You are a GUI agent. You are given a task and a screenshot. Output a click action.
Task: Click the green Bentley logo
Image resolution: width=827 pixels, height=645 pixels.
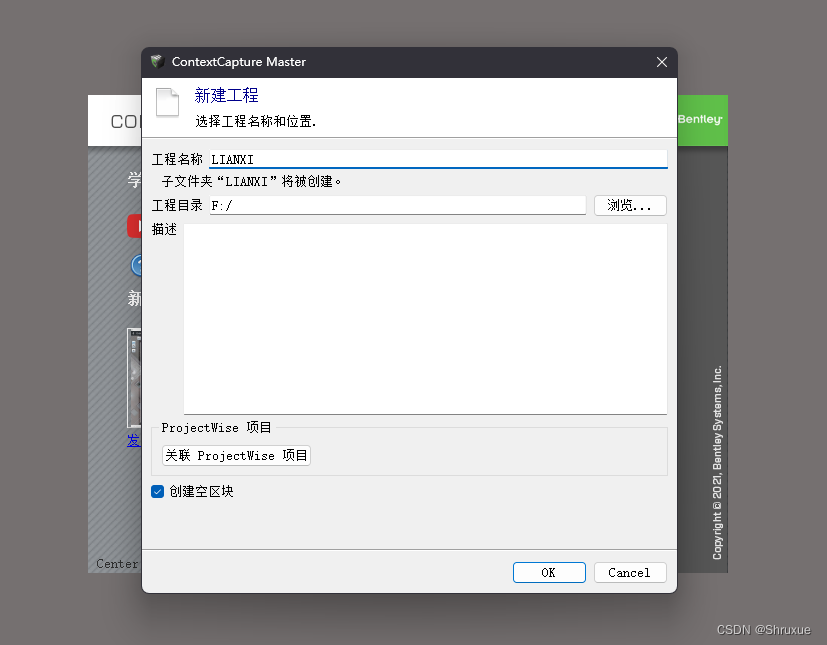pyautogui.click(x=701, y=120)
